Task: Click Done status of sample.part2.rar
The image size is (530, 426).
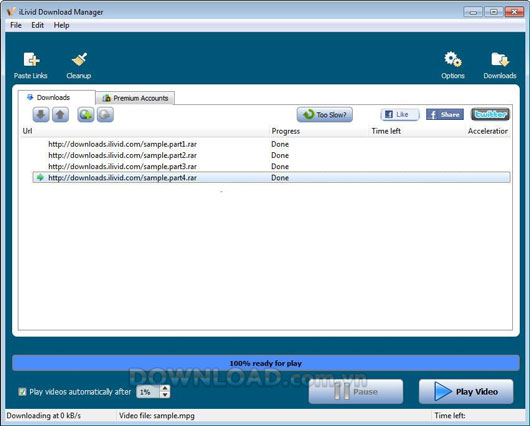Action: (280, 155)
